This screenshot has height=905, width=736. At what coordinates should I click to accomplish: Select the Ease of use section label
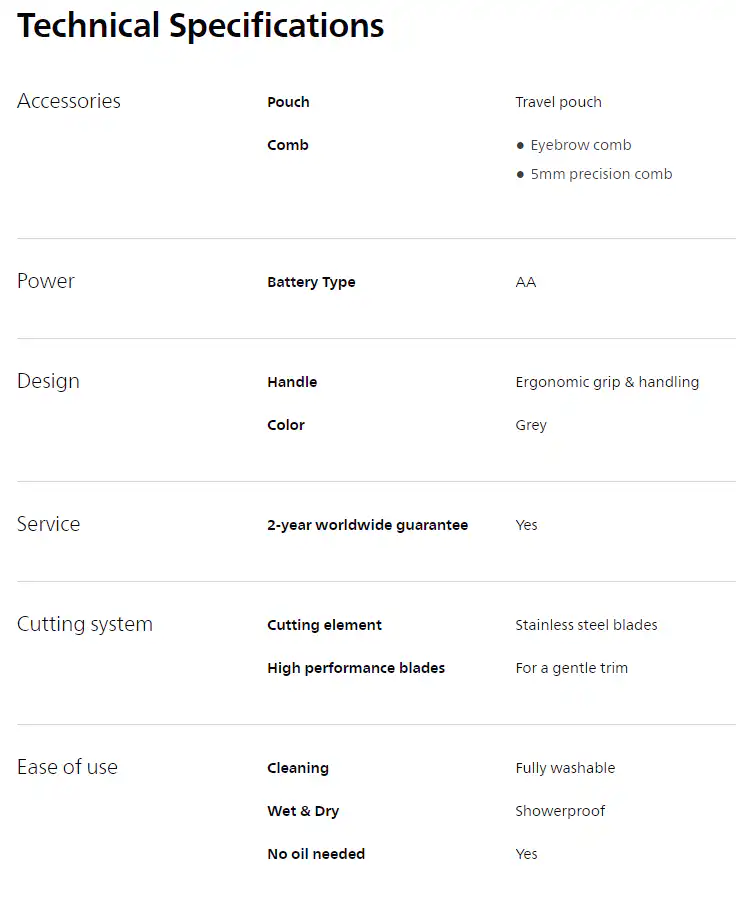tap(68, 767)
